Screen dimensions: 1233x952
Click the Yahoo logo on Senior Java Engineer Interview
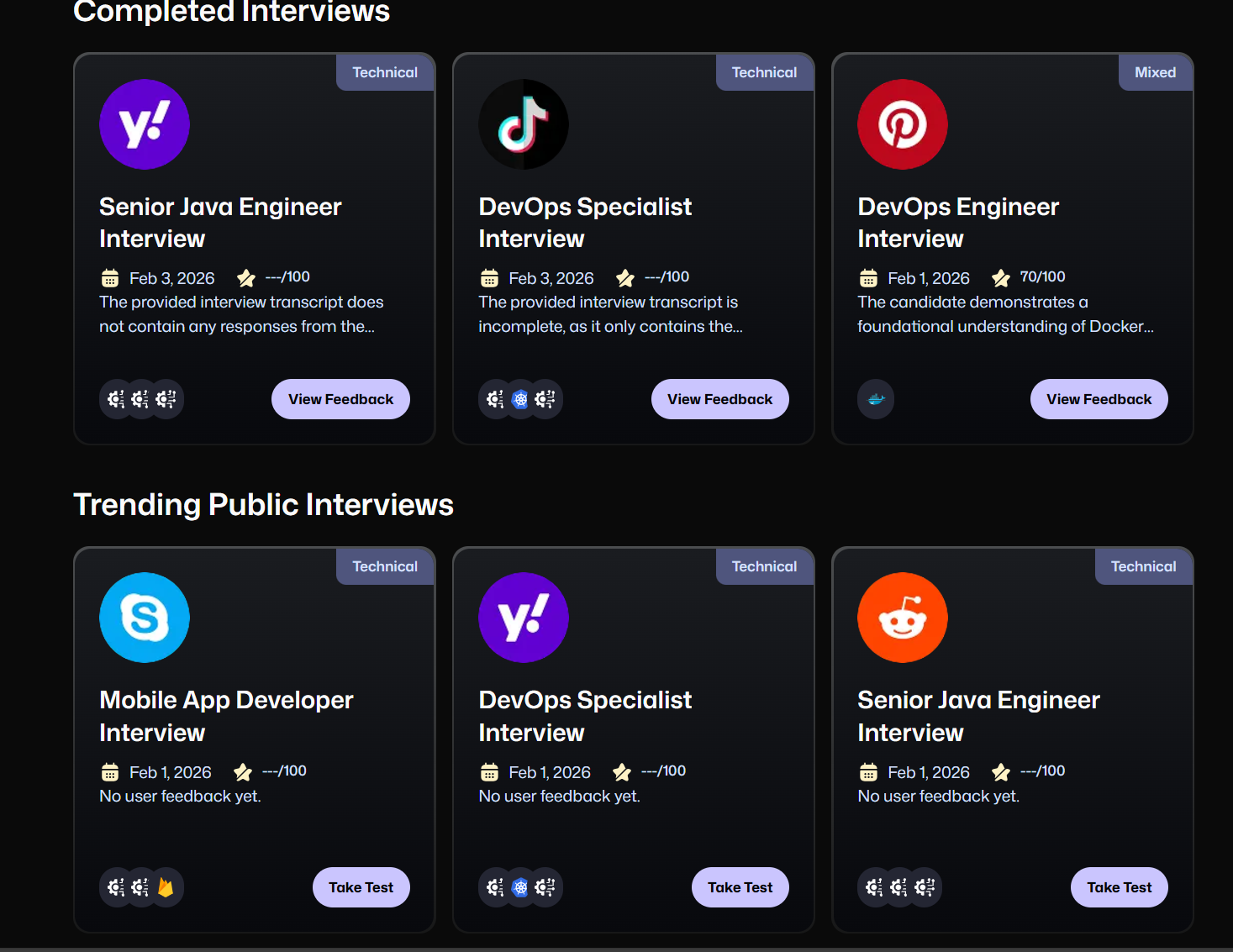pos(144,124)
